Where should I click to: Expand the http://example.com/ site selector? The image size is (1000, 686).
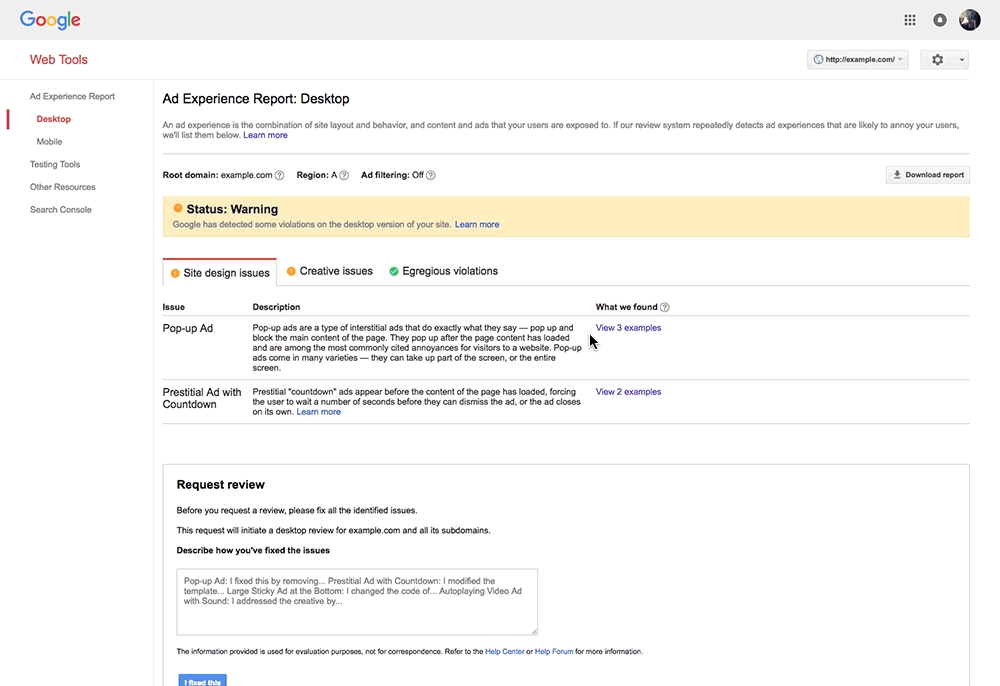point(858,60)
